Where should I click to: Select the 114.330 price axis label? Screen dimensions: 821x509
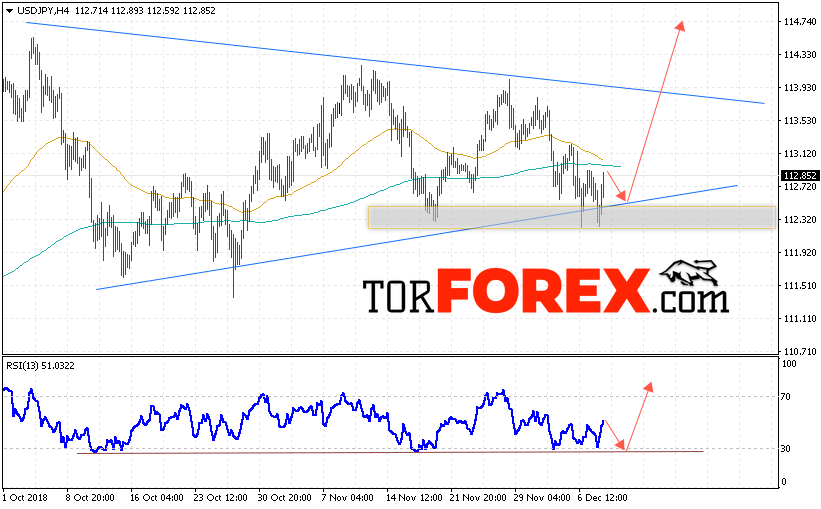pyautogui.click(x=800, y=54)
